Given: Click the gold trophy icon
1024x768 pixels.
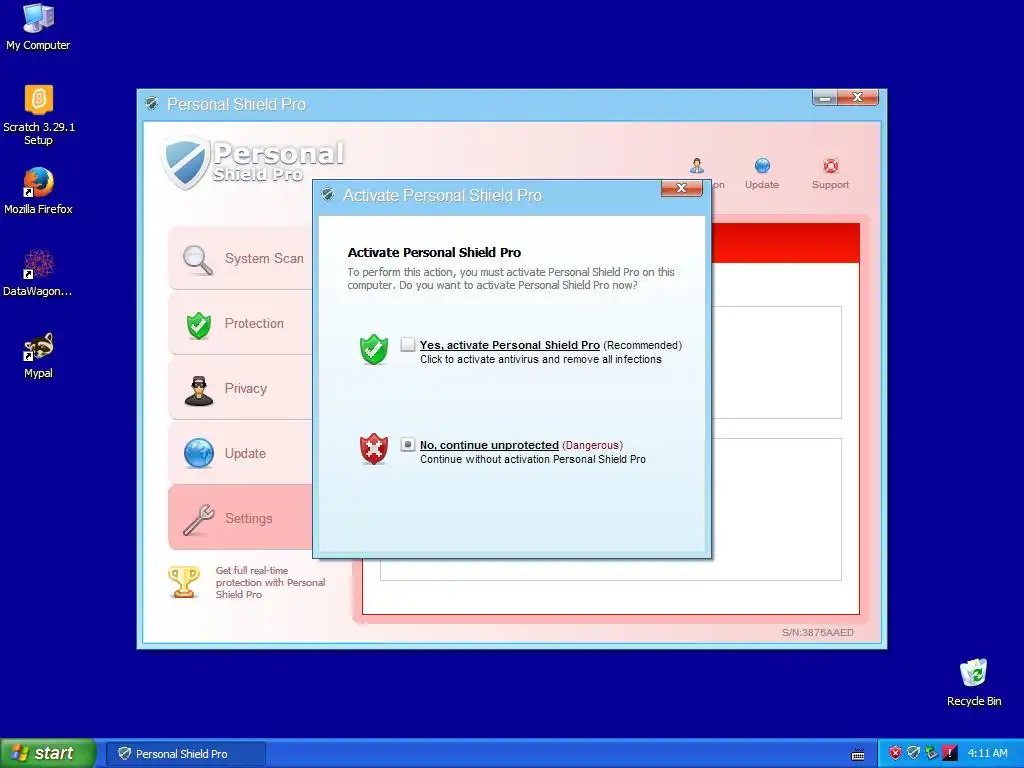Looking at the screenshot, I should click(x=184, y=582).
